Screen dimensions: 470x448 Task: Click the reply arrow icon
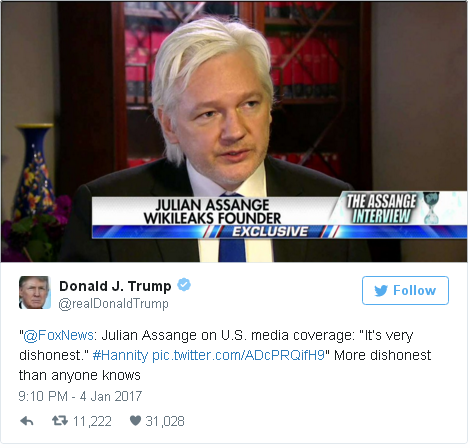pyautogui.click(x=27, y=421)
